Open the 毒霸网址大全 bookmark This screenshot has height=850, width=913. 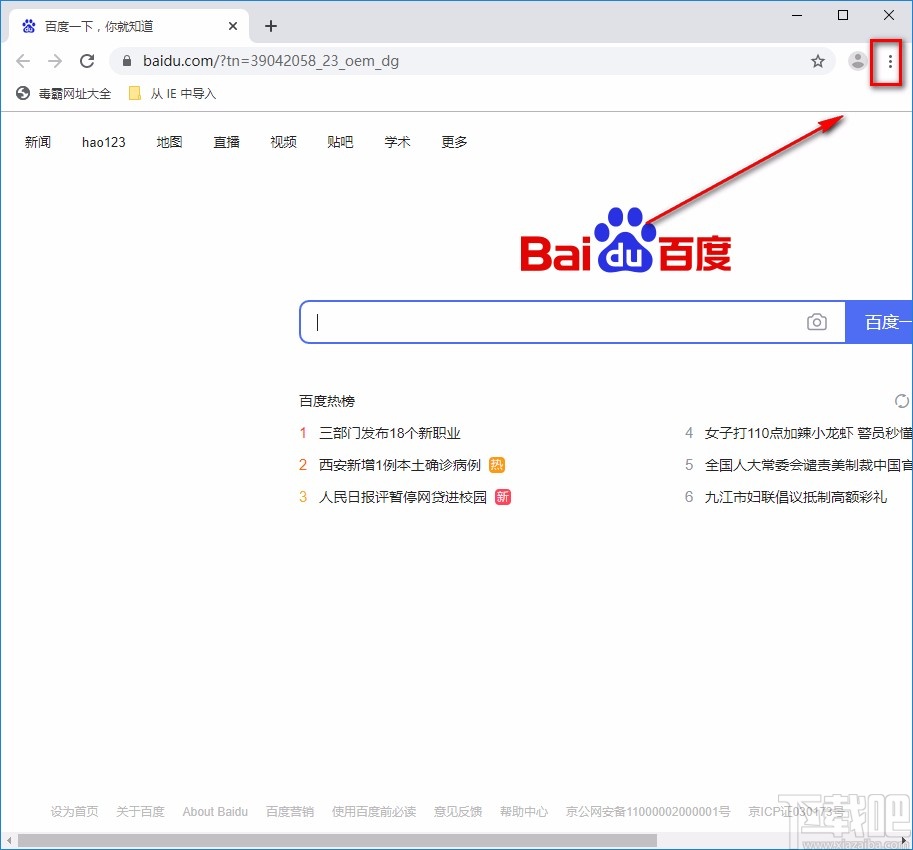point(63,94)
